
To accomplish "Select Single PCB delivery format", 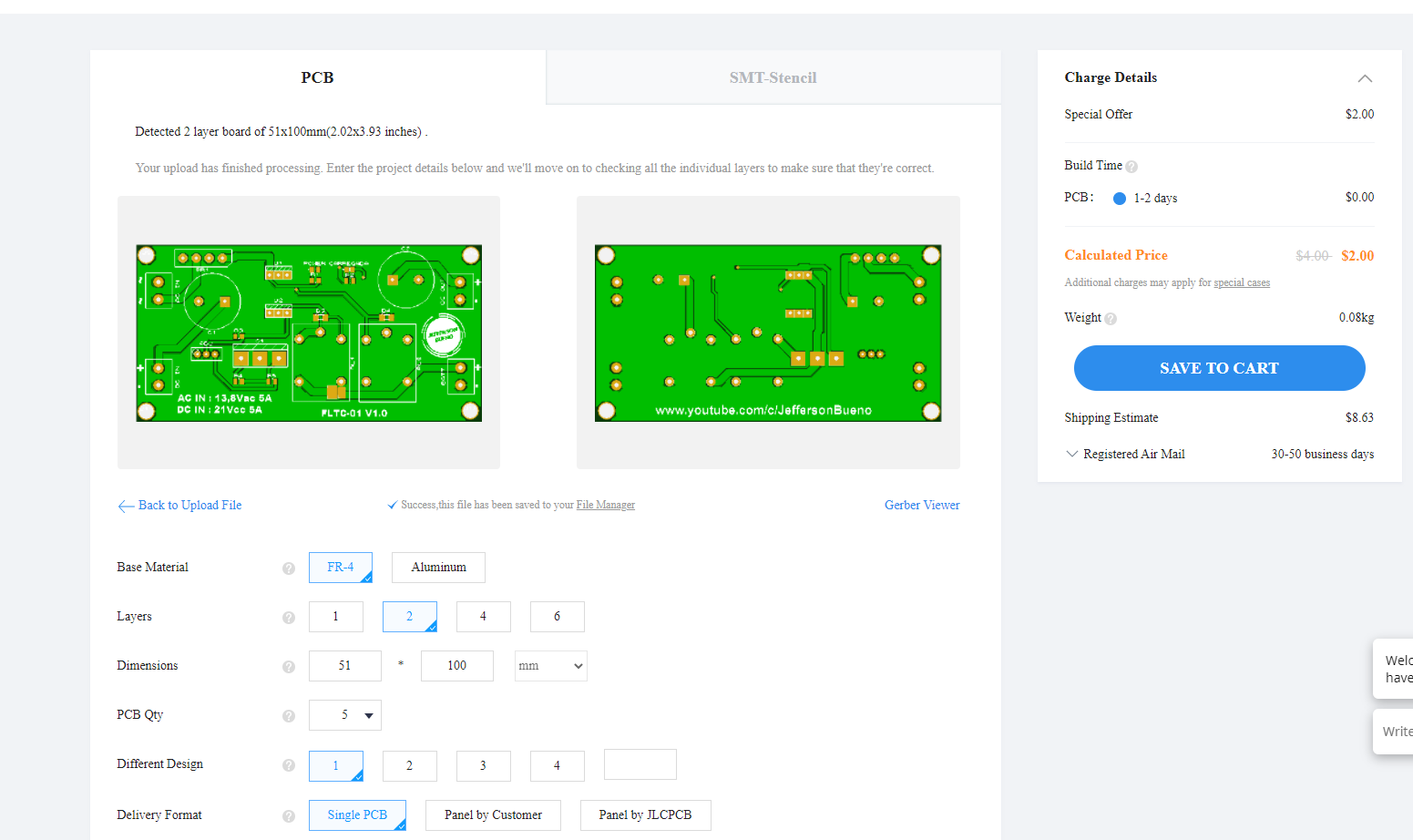I will [357, 815].
